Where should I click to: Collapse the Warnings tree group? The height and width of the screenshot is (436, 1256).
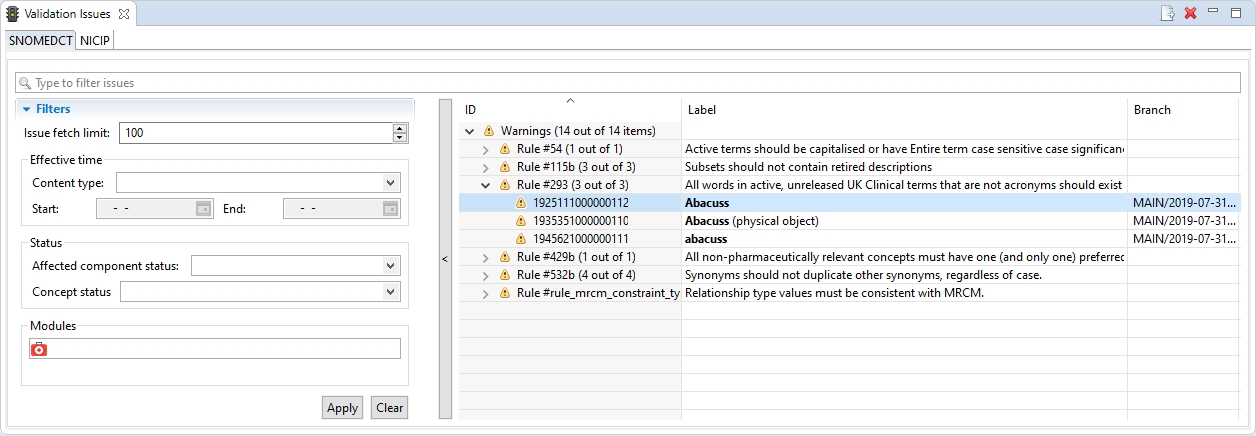tap(470, 131)
